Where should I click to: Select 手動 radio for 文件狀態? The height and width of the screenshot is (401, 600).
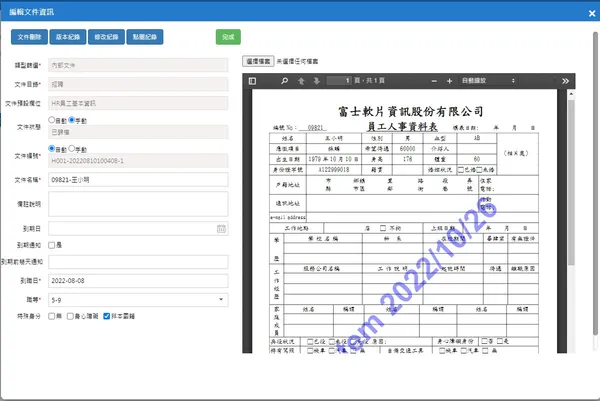tap(72, 120)
